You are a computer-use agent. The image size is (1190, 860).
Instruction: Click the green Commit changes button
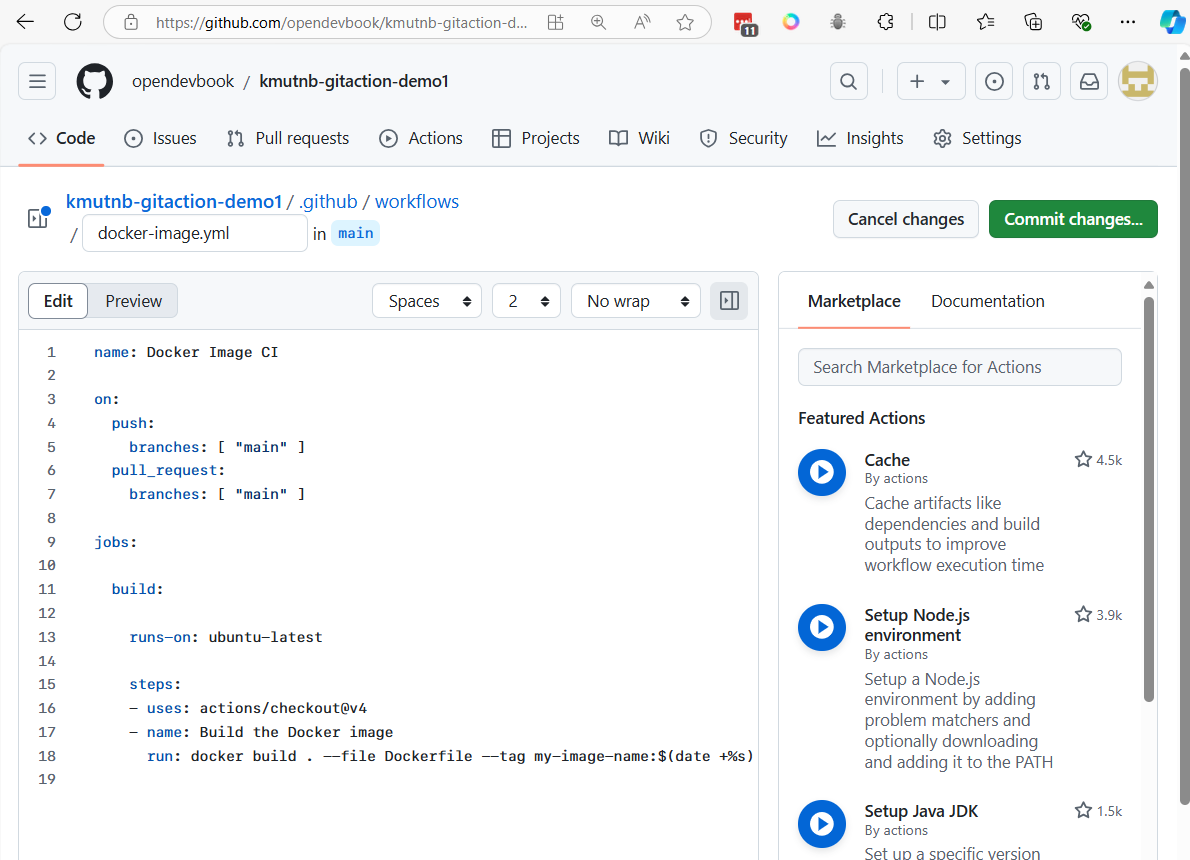[x=1073, y=219]
